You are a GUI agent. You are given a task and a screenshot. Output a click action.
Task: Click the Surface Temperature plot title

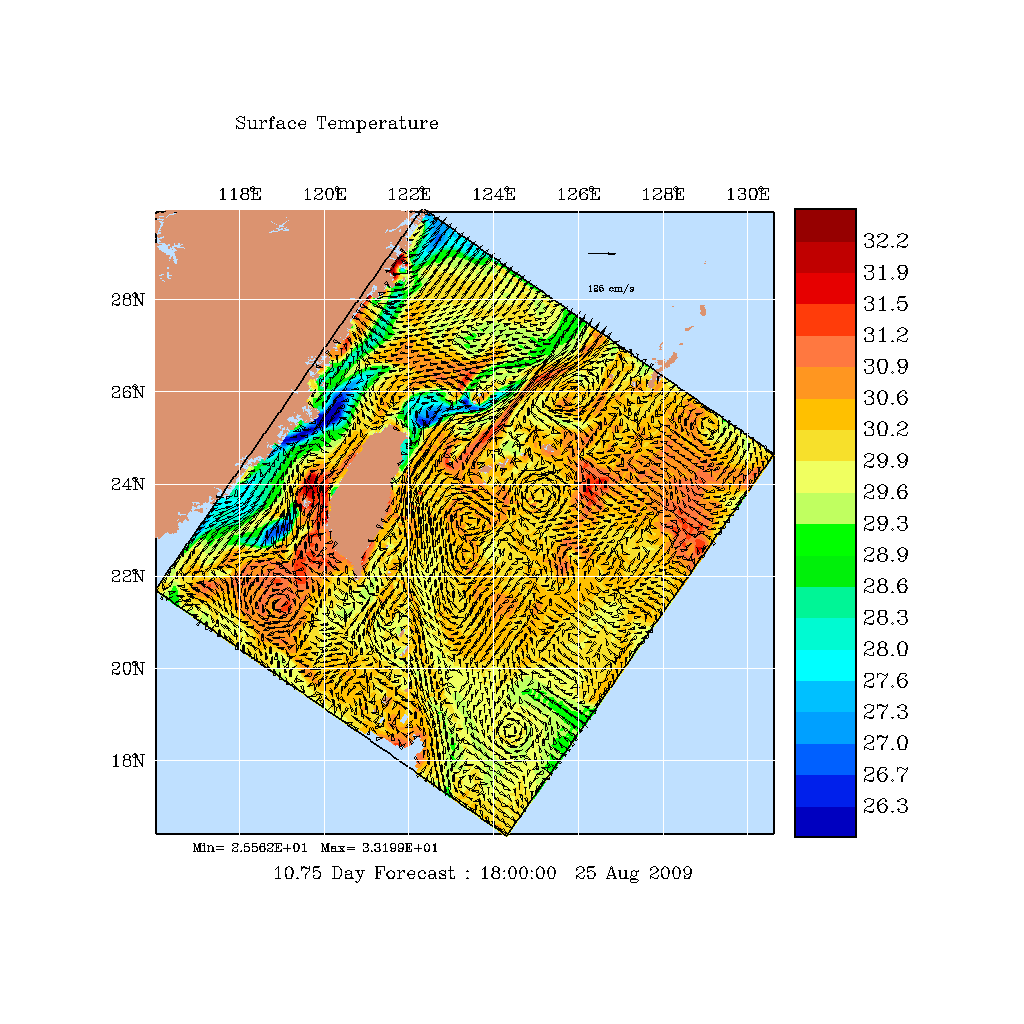pos(336,124)
